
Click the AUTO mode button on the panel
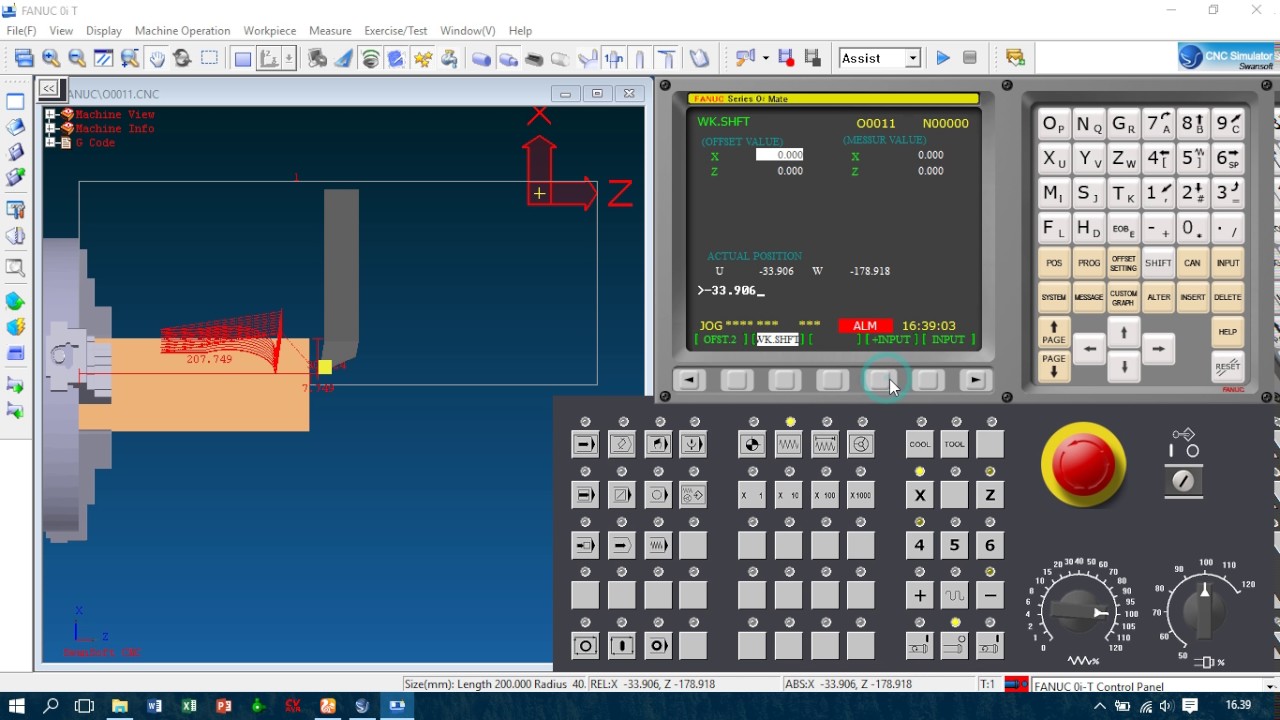click(585, 444)
